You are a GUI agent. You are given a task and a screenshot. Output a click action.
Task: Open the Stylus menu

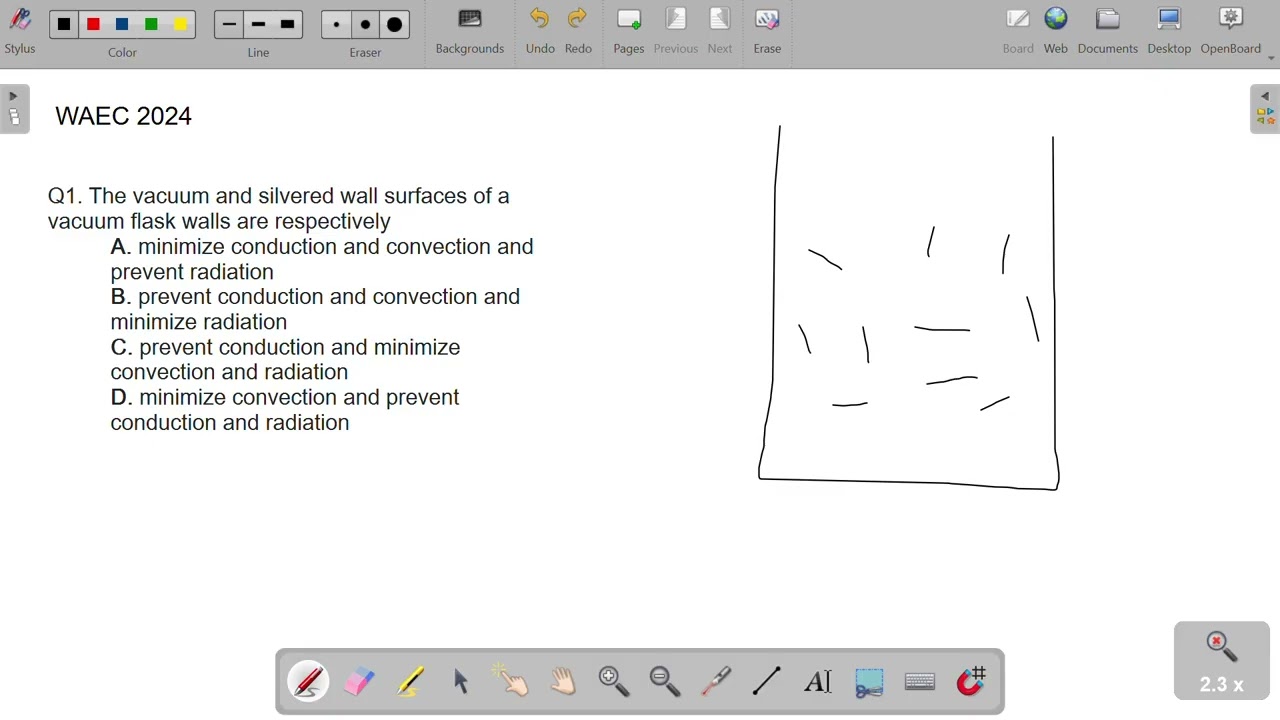20,31
